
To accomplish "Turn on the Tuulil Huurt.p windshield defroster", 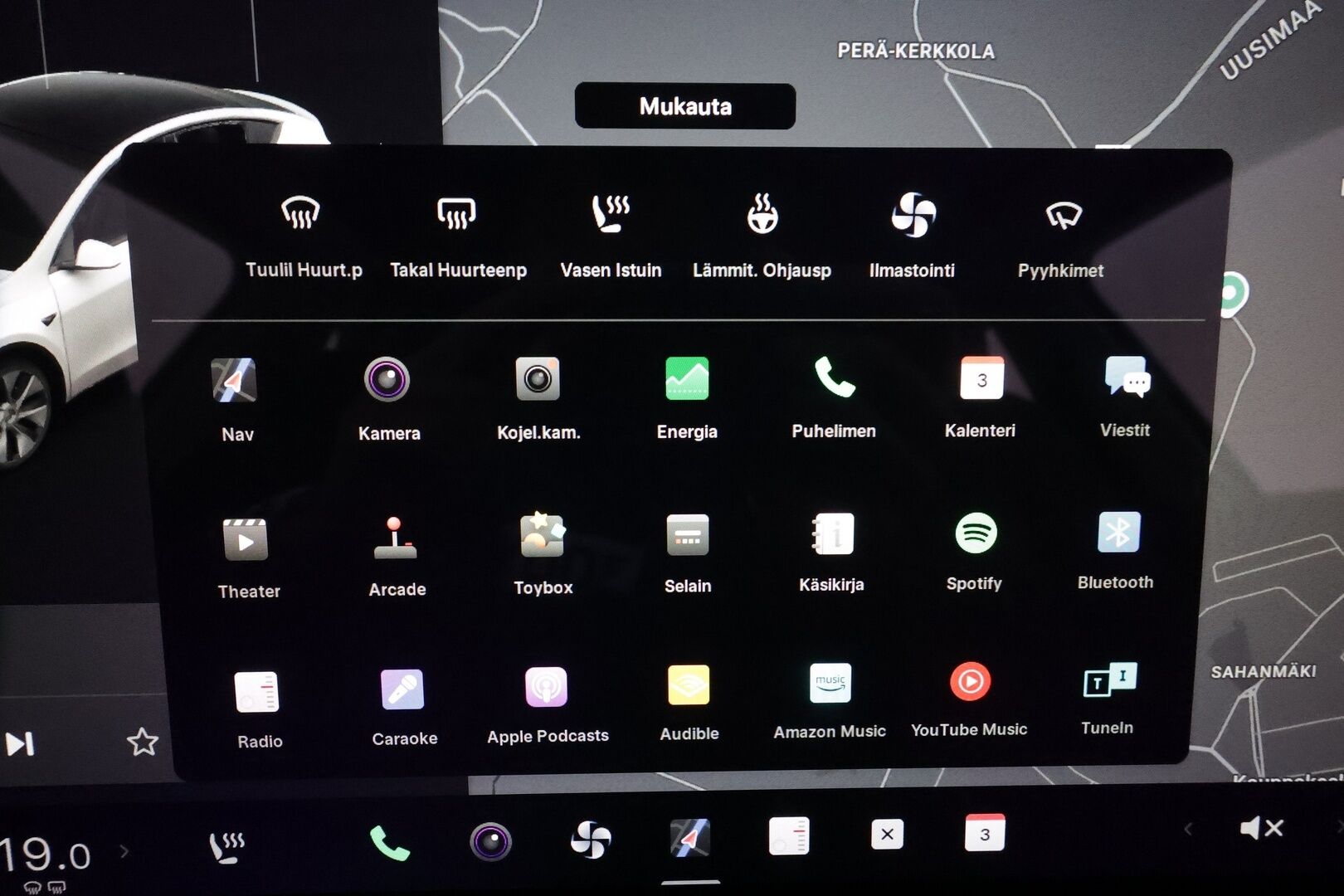I will point(302,213).
